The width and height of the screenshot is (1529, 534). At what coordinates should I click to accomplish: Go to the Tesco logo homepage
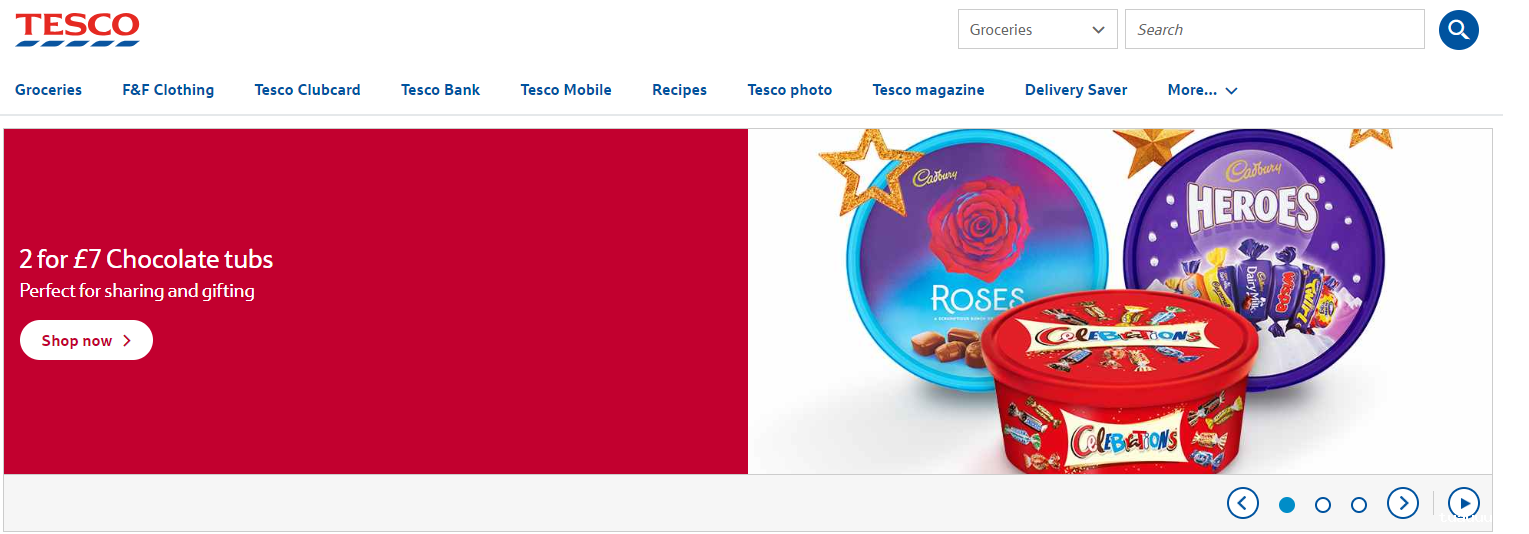pyautogui.click(x=77, y=29)
